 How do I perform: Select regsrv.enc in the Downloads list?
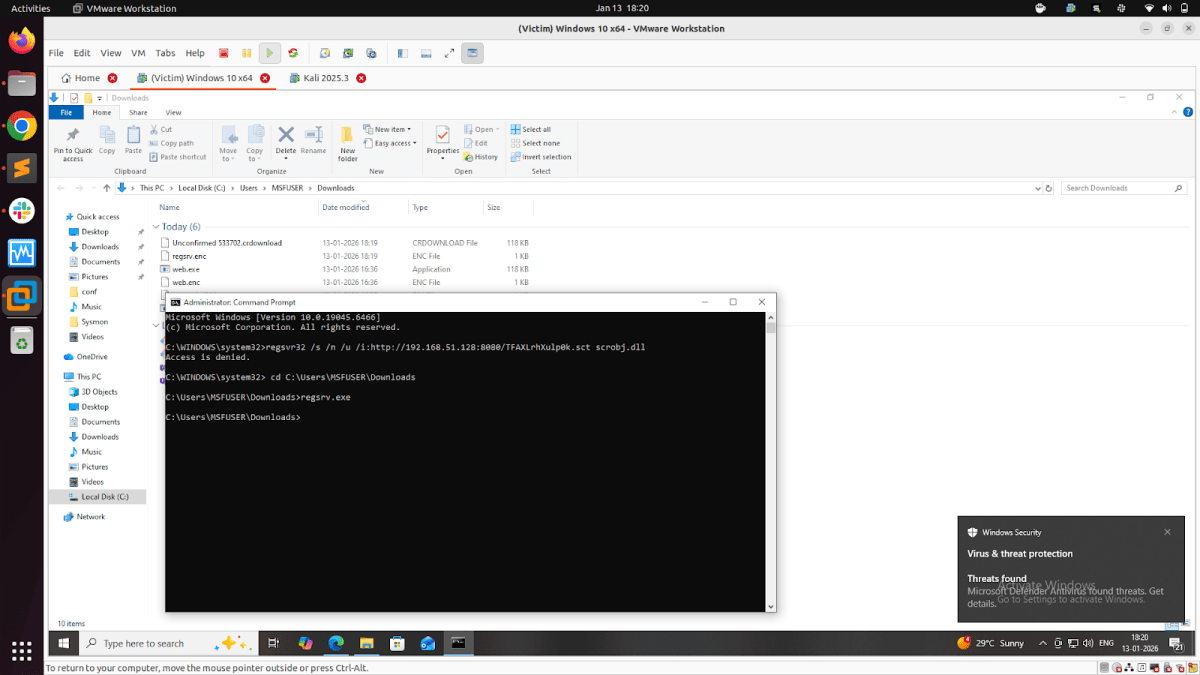[x=190, y=255]
